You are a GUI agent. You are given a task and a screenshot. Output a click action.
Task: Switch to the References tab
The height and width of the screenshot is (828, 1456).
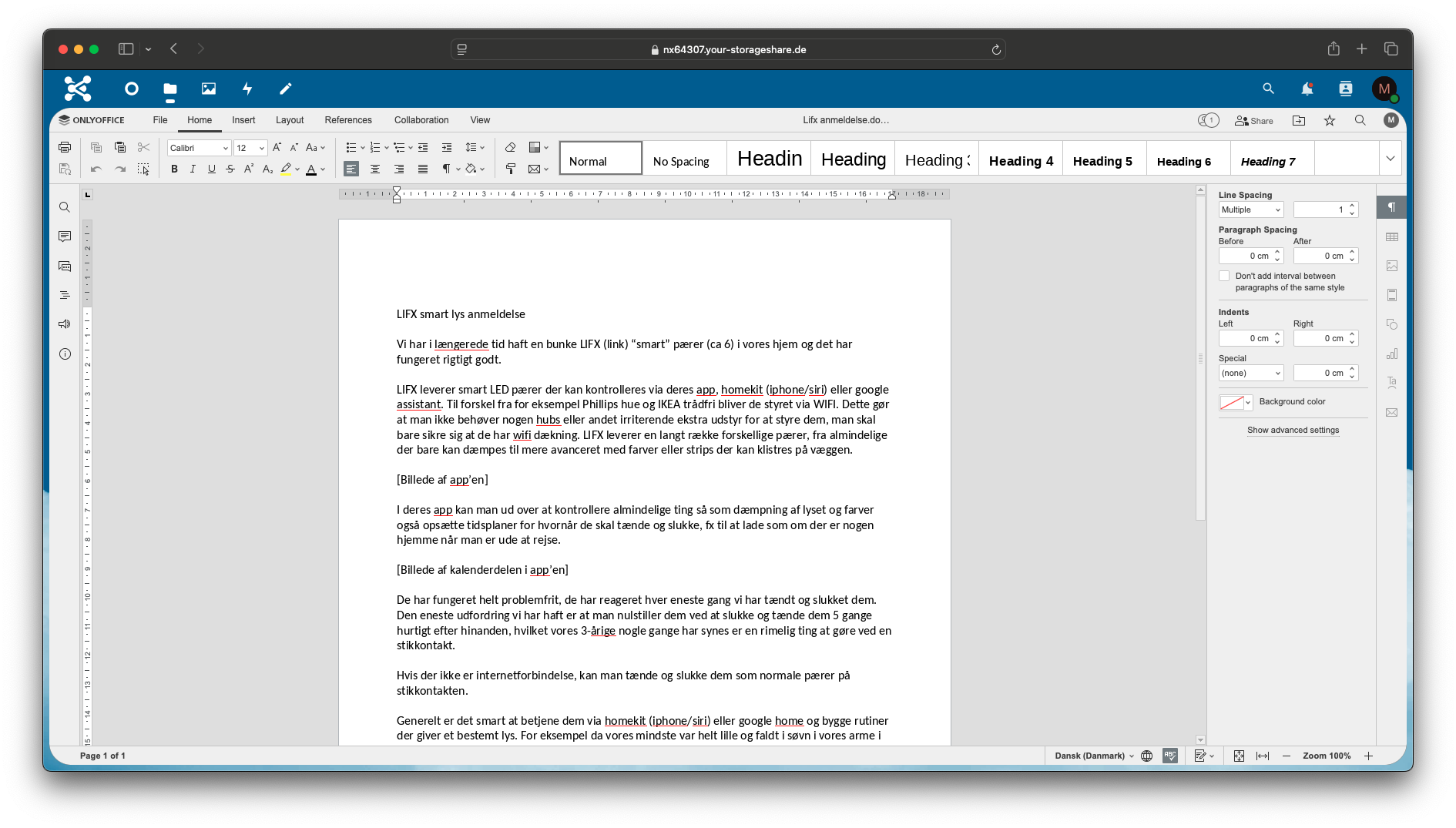coord(348,120)
